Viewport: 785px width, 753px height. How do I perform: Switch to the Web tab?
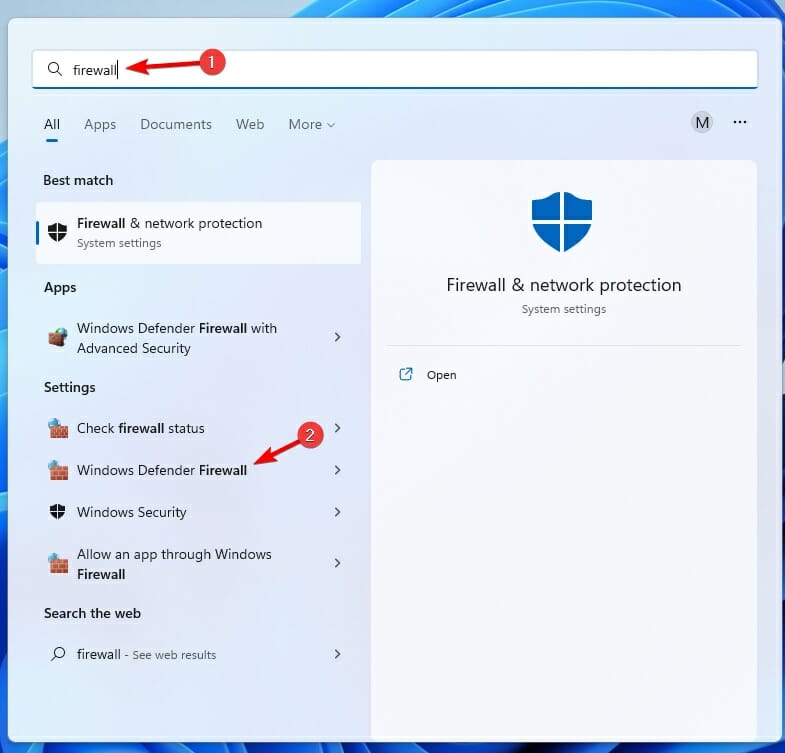pyautogui.click(x=250, y=124)
